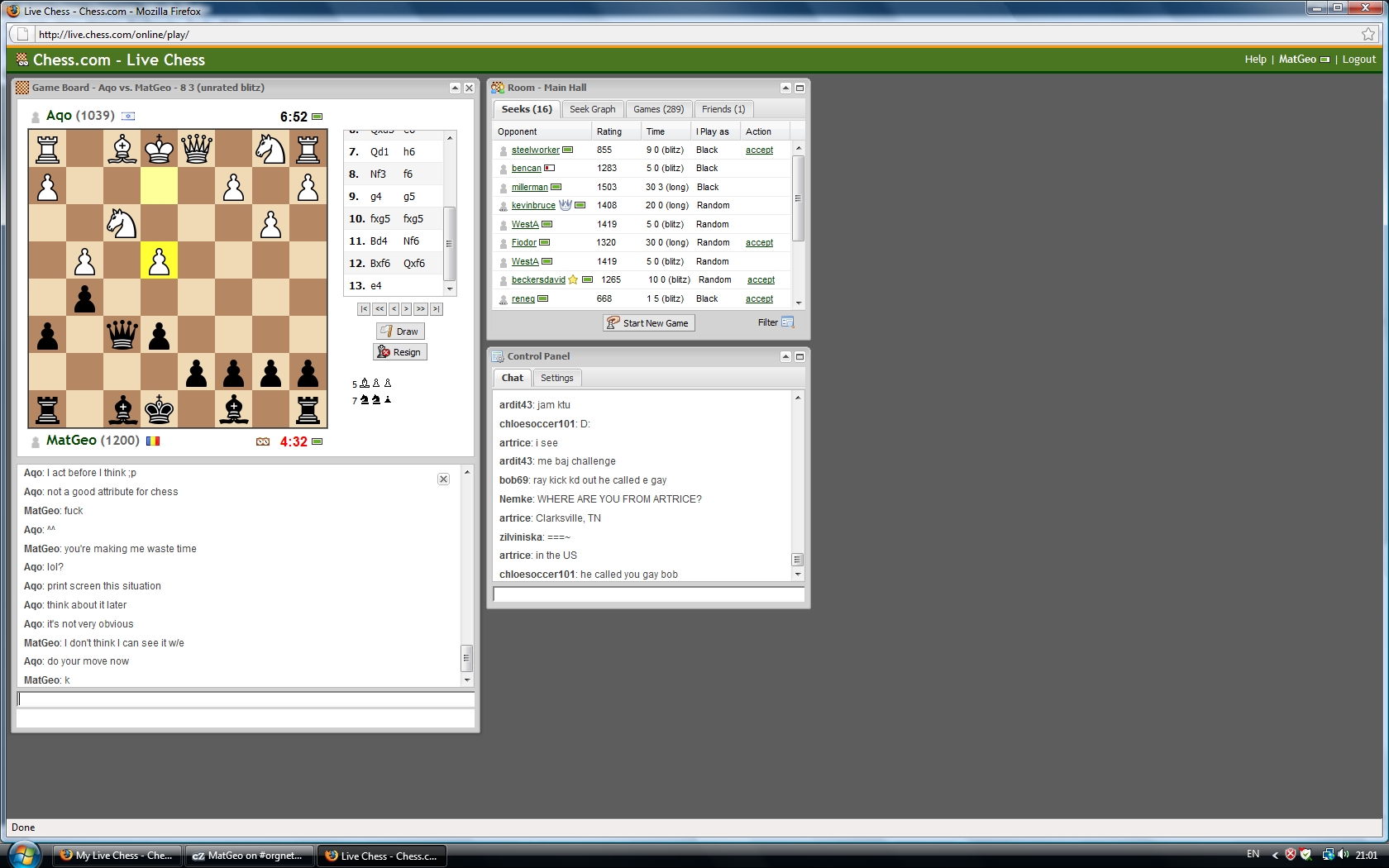The image size is (1389, 868).
Task: Click up arrow of main chat scrollbar
Action: tap(798, 398)
